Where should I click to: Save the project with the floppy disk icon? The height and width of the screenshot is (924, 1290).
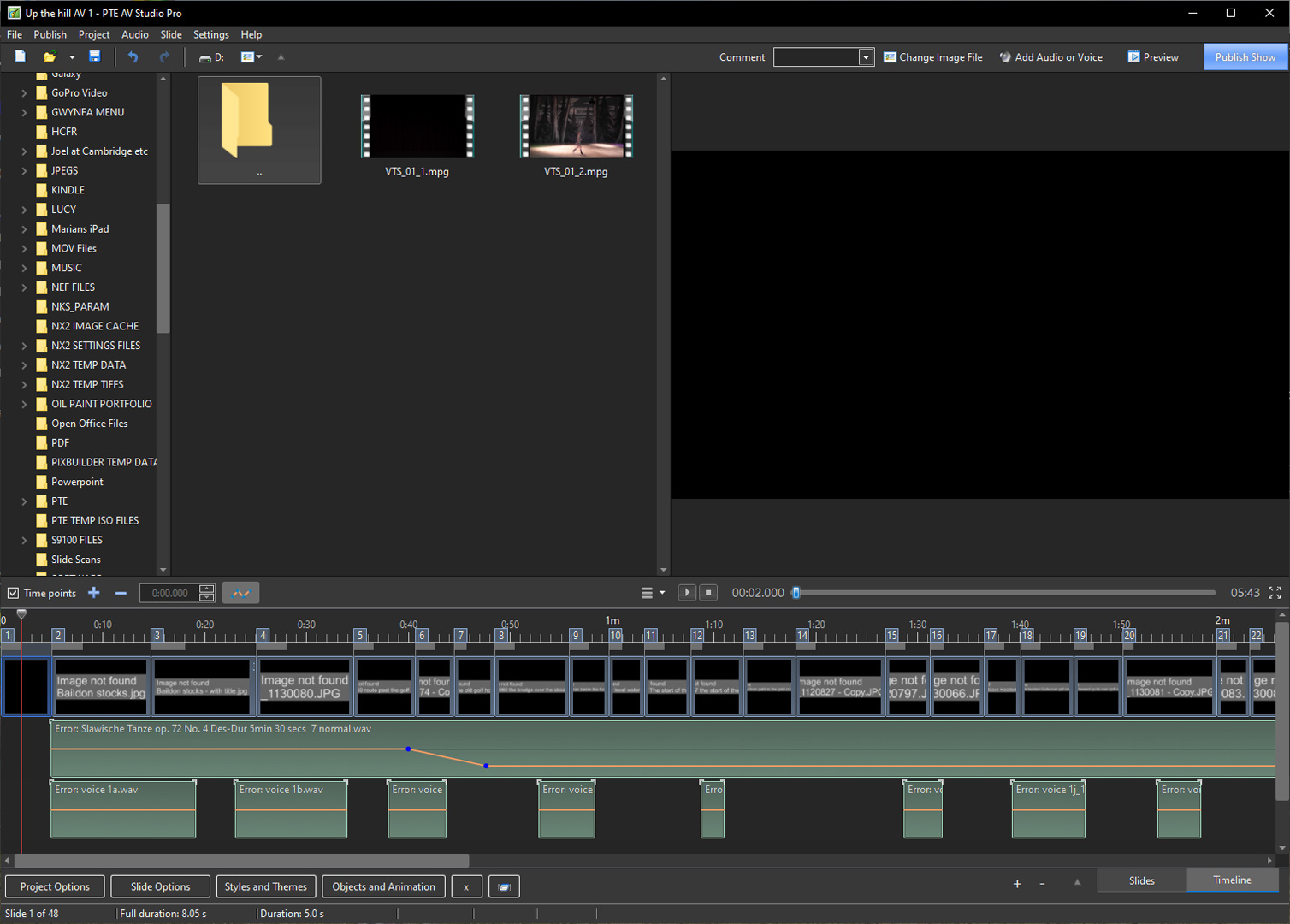coord(95,56)
